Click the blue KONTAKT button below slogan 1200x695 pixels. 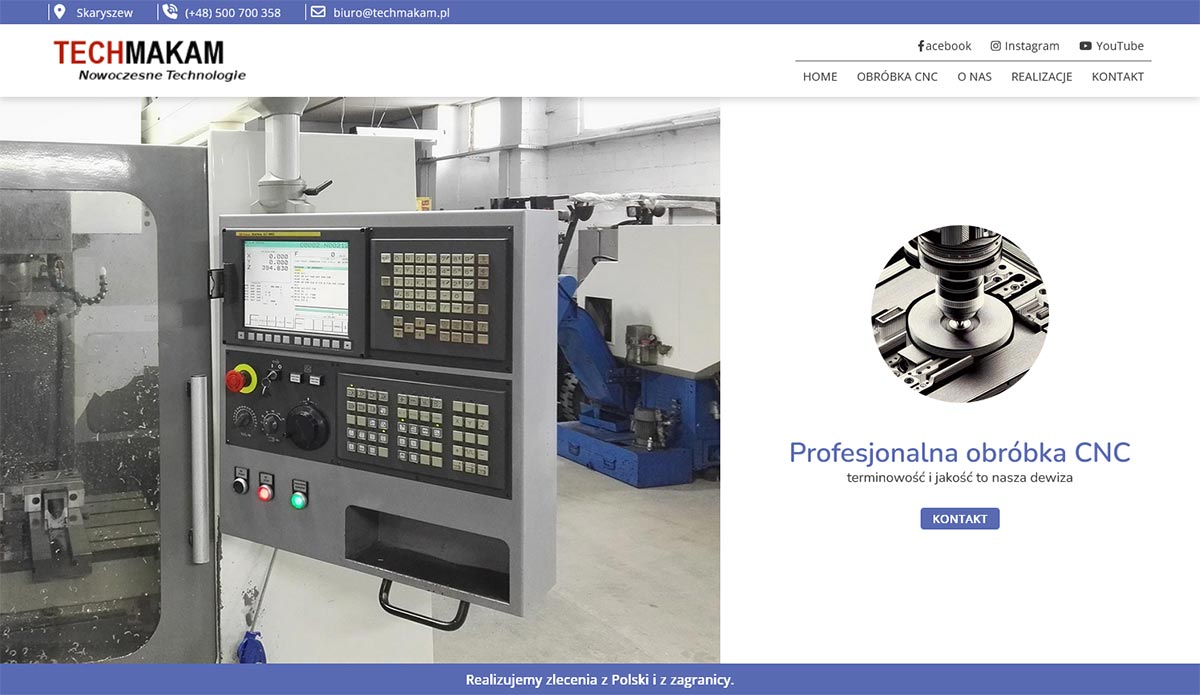tap(960, 519)
